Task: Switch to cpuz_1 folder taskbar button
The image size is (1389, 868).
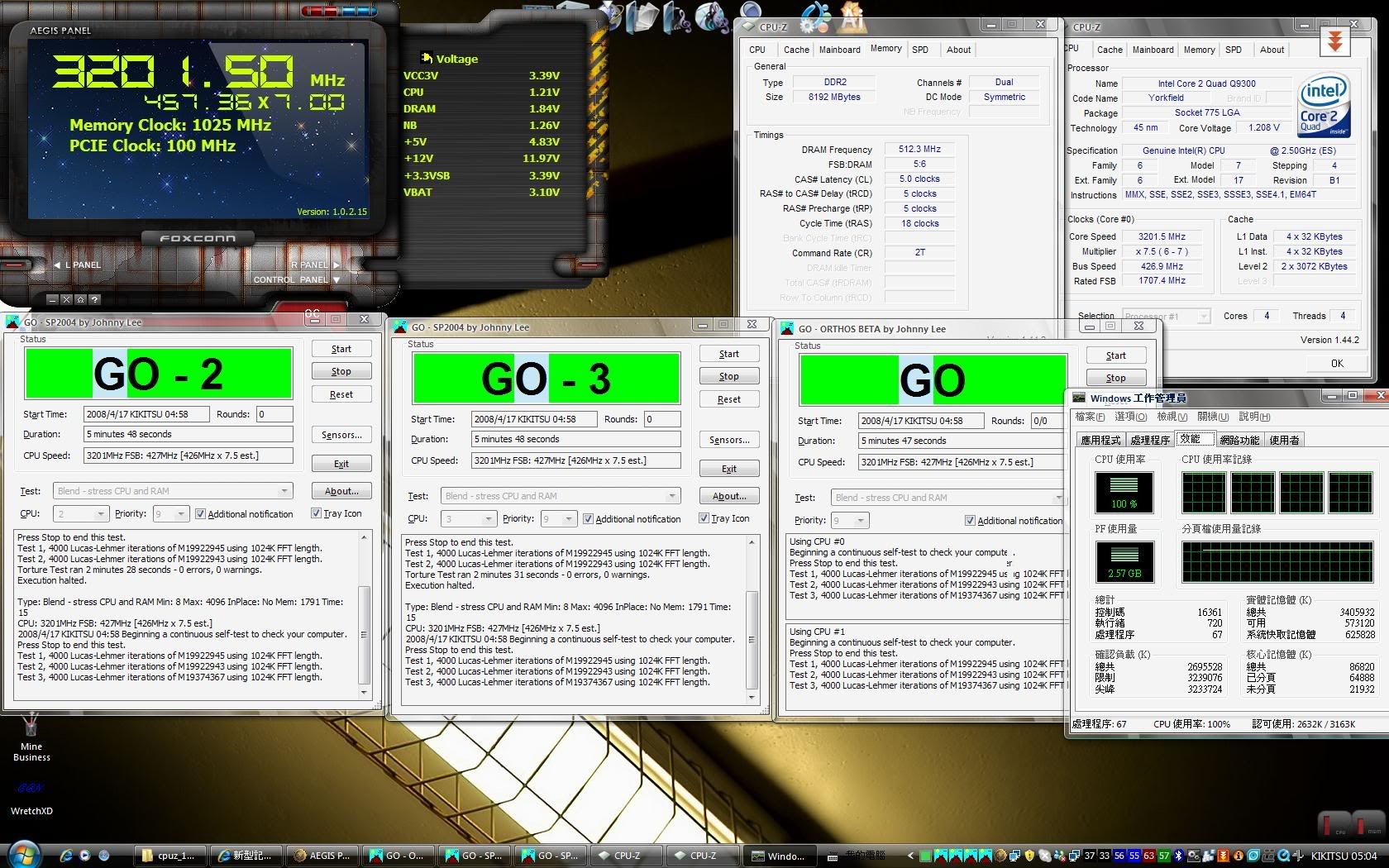Action: (x=169, y=856)
